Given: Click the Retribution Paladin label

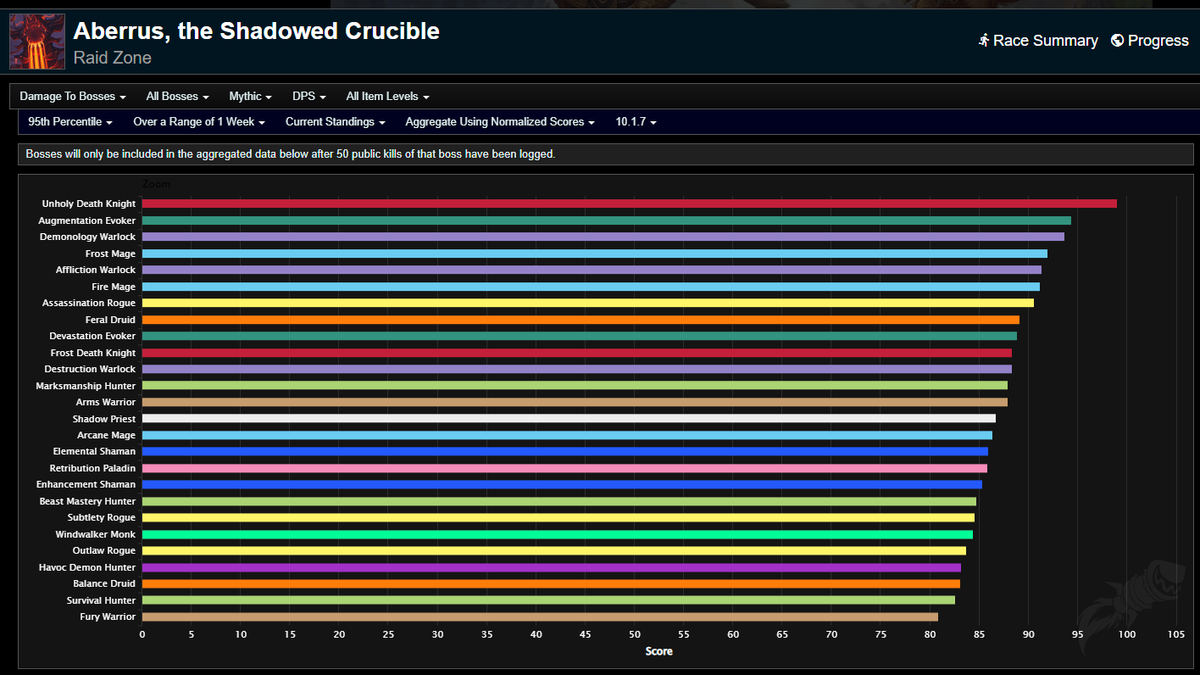Looking at the screenshot, I should click(x=93, y=468).
